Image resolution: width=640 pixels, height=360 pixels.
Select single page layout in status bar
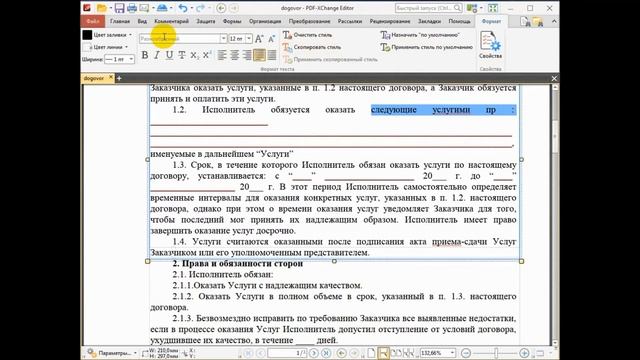[x=371, y=353]
